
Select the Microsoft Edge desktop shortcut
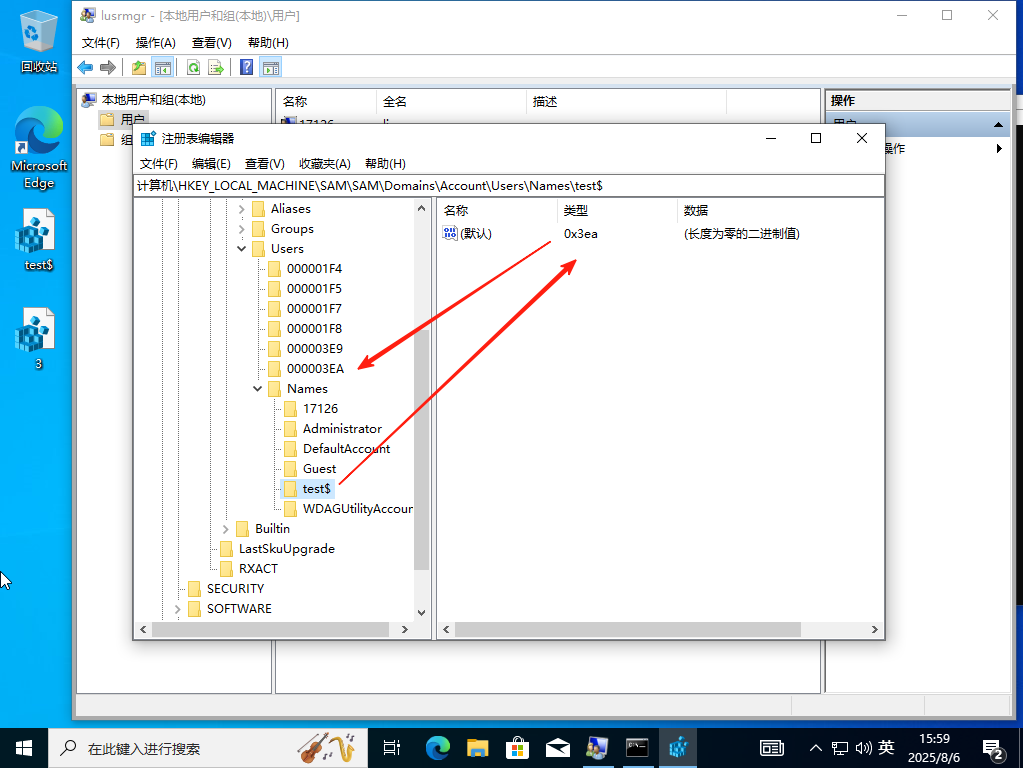coord(38,147)
